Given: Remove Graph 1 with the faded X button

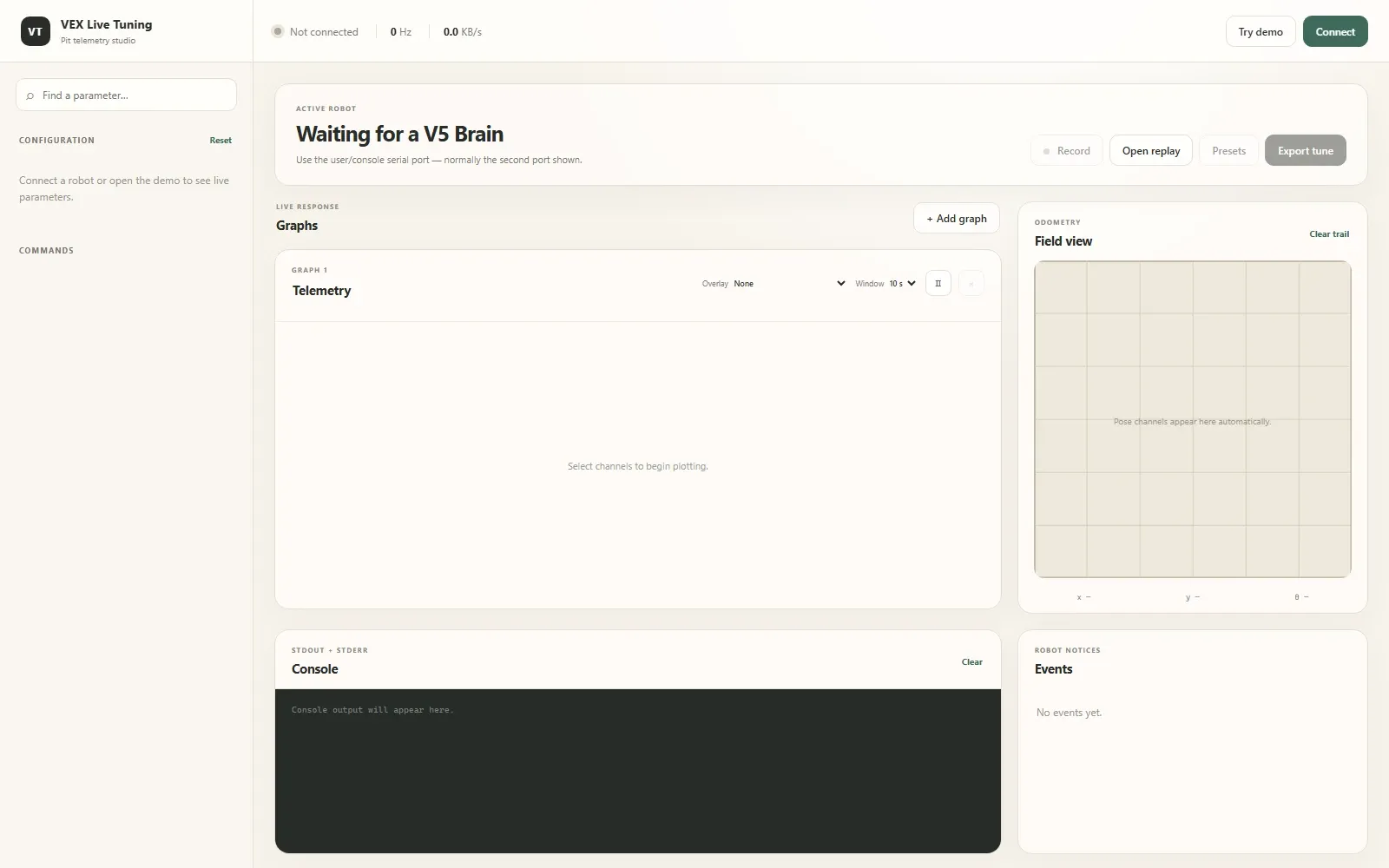Looking at the screenshot, I should [971, 283].
